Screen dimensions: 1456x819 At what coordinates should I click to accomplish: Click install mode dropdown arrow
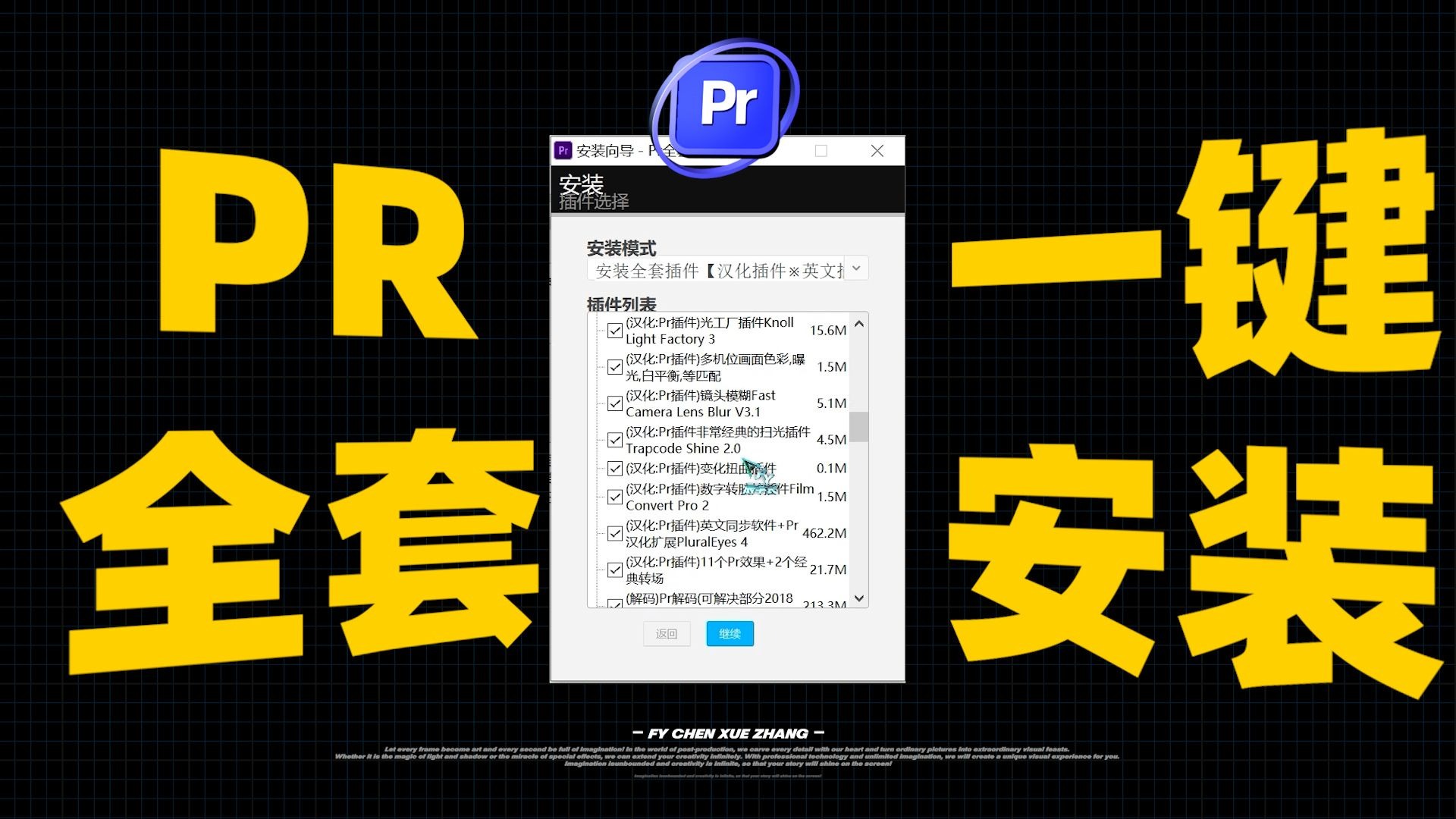(856, 268)
